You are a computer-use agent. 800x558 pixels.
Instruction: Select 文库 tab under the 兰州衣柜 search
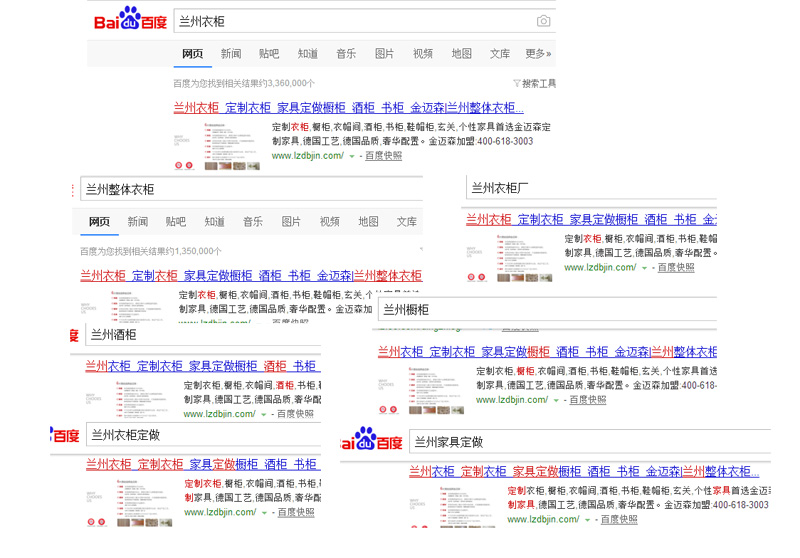coord(500,54)
